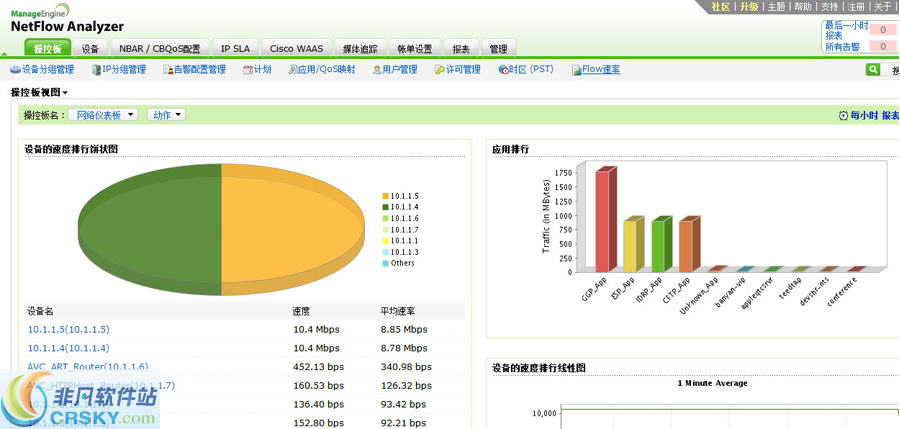Image resolution: width=900 pixels, height=429 pixels.
Task: Click the 平均速率 column header
Action: coord(398,311)
